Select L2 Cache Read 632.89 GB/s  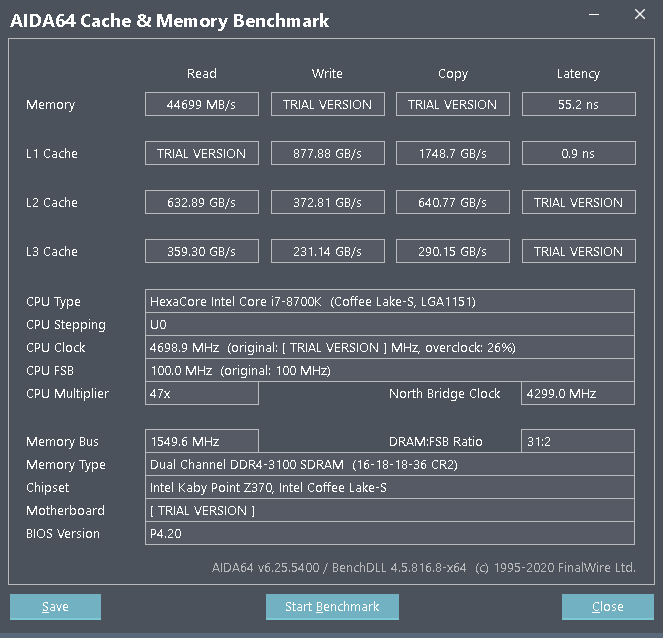[x=202, y=202]
